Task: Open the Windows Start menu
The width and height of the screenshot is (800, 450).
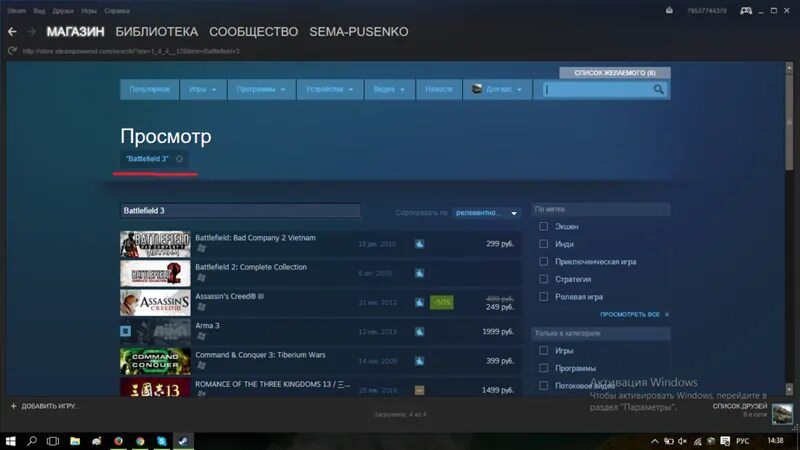Action: click(x=10, y=441)
